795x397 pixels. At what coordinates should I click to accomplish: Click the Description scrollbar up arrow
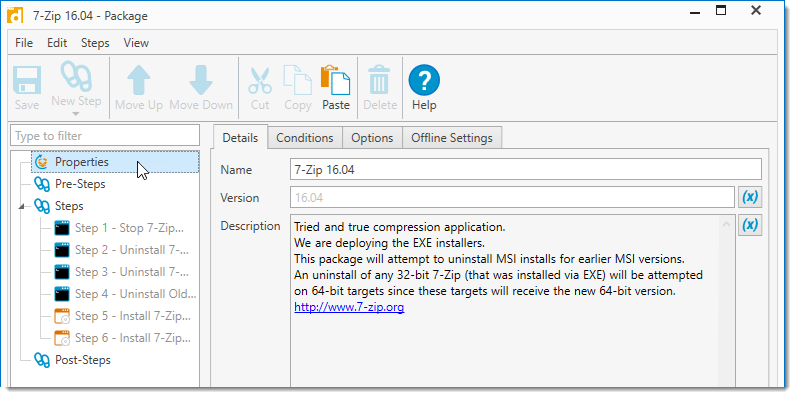click(x=727, y=224)
